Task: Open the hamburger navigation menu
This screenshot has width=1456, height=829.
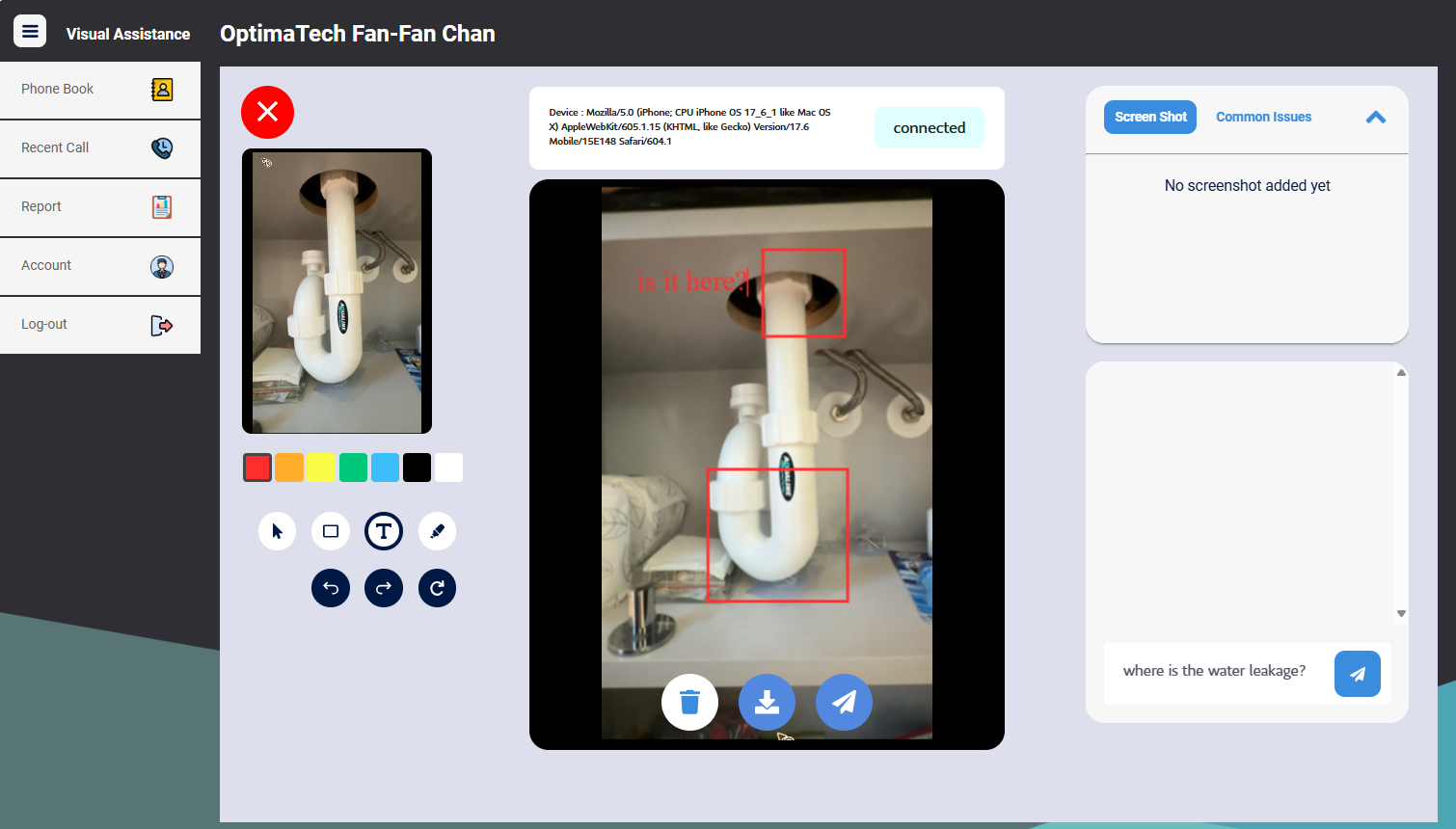Action: pyautogui.click(x=29, y=31)
